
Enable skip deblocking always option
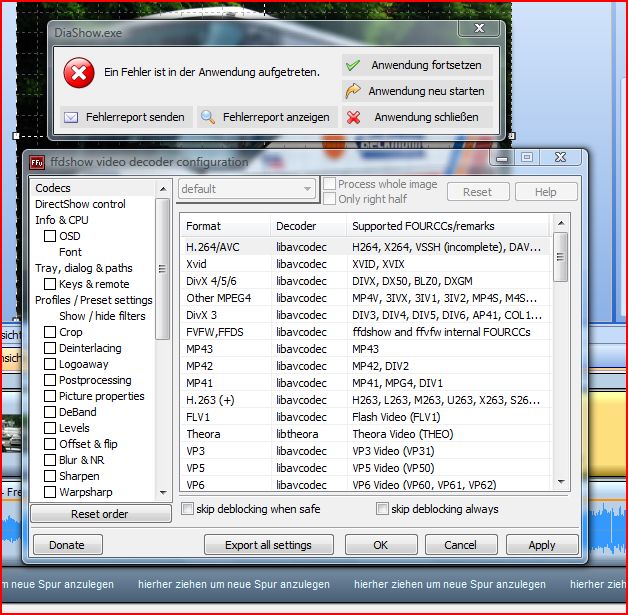[x=381, y=509]
